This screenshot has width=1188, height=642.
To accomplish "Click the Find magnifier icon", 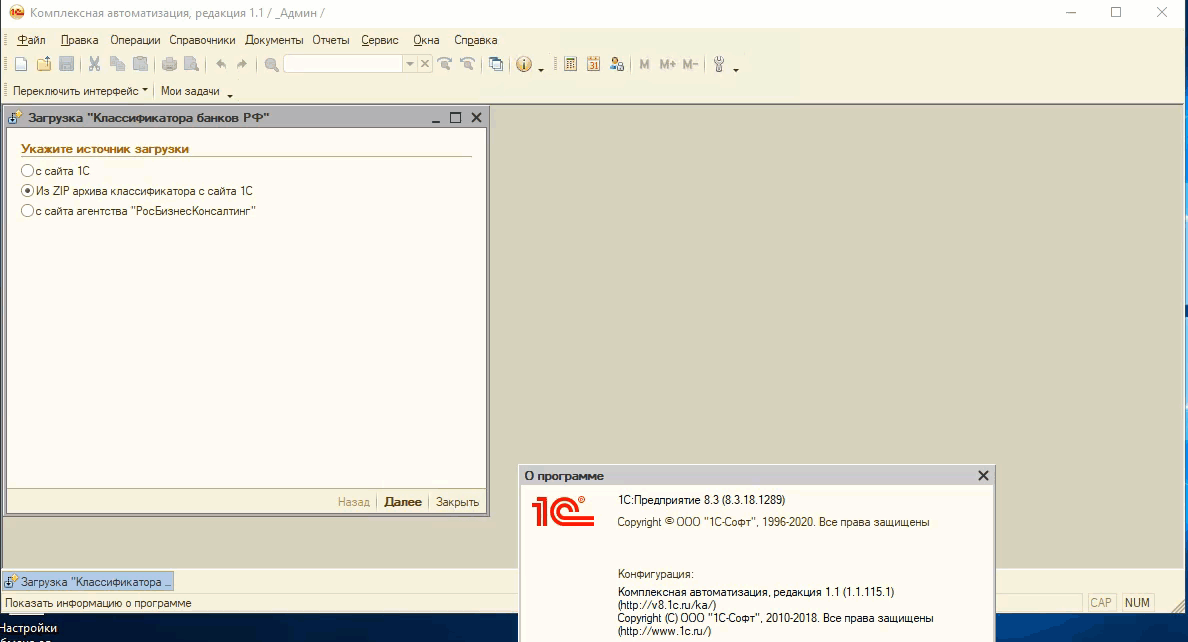I will pyautogui.click(x=271, y=64).
